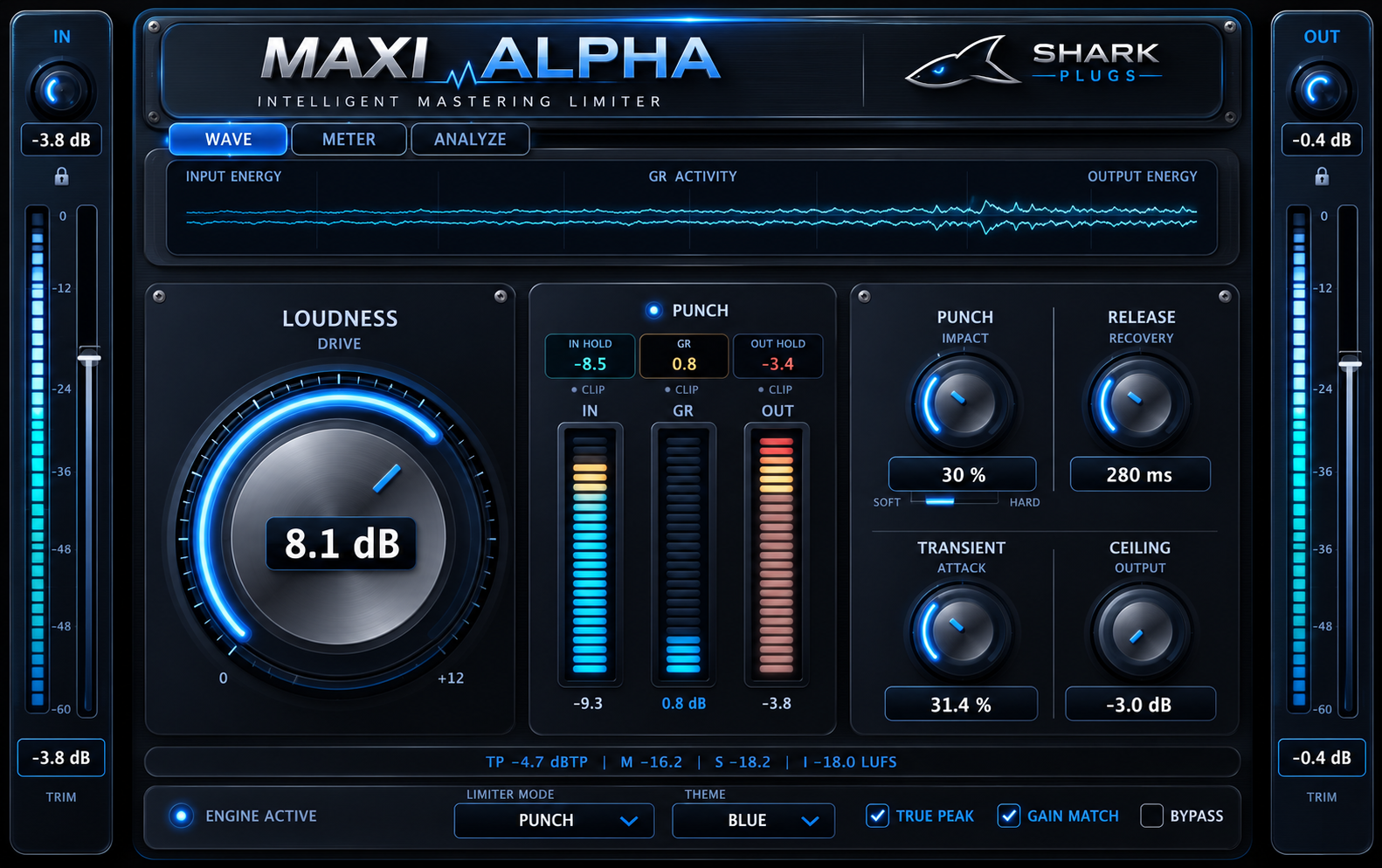1382x868 pixels.
Task: Click the 31.4 % transient value
Action: pos(961,704)
